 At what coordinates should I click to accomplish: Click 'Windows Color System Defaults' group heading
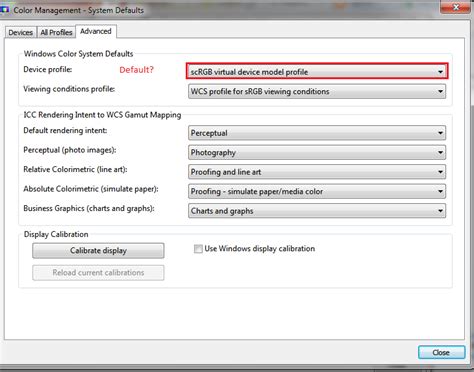pyautogui.click(x=78, y=54)
